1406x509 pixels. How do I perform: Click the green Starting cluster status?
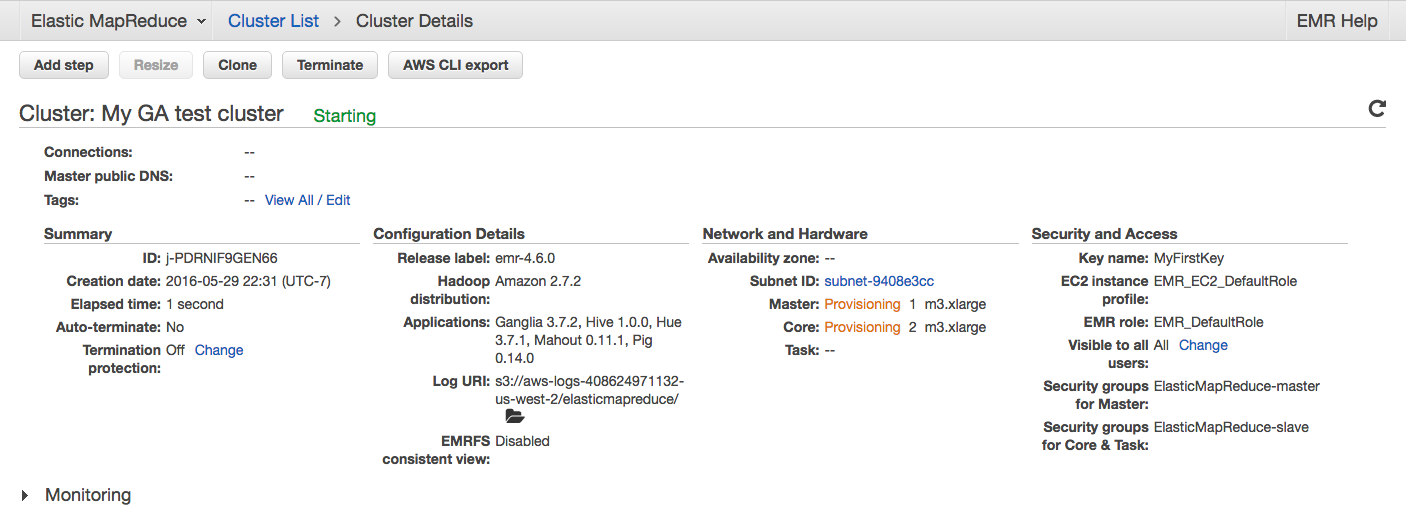pos(344,116)
